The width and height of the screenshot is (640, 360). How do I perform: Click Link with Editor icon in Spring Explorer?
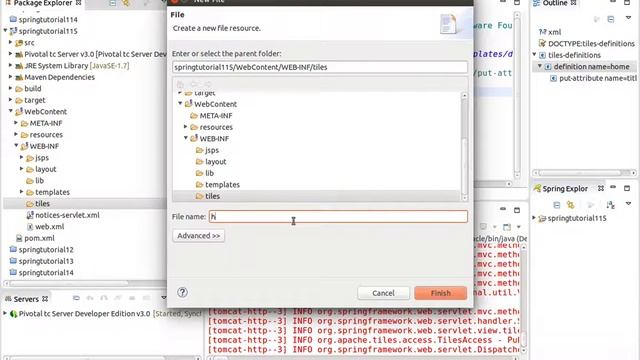[571, 204]
